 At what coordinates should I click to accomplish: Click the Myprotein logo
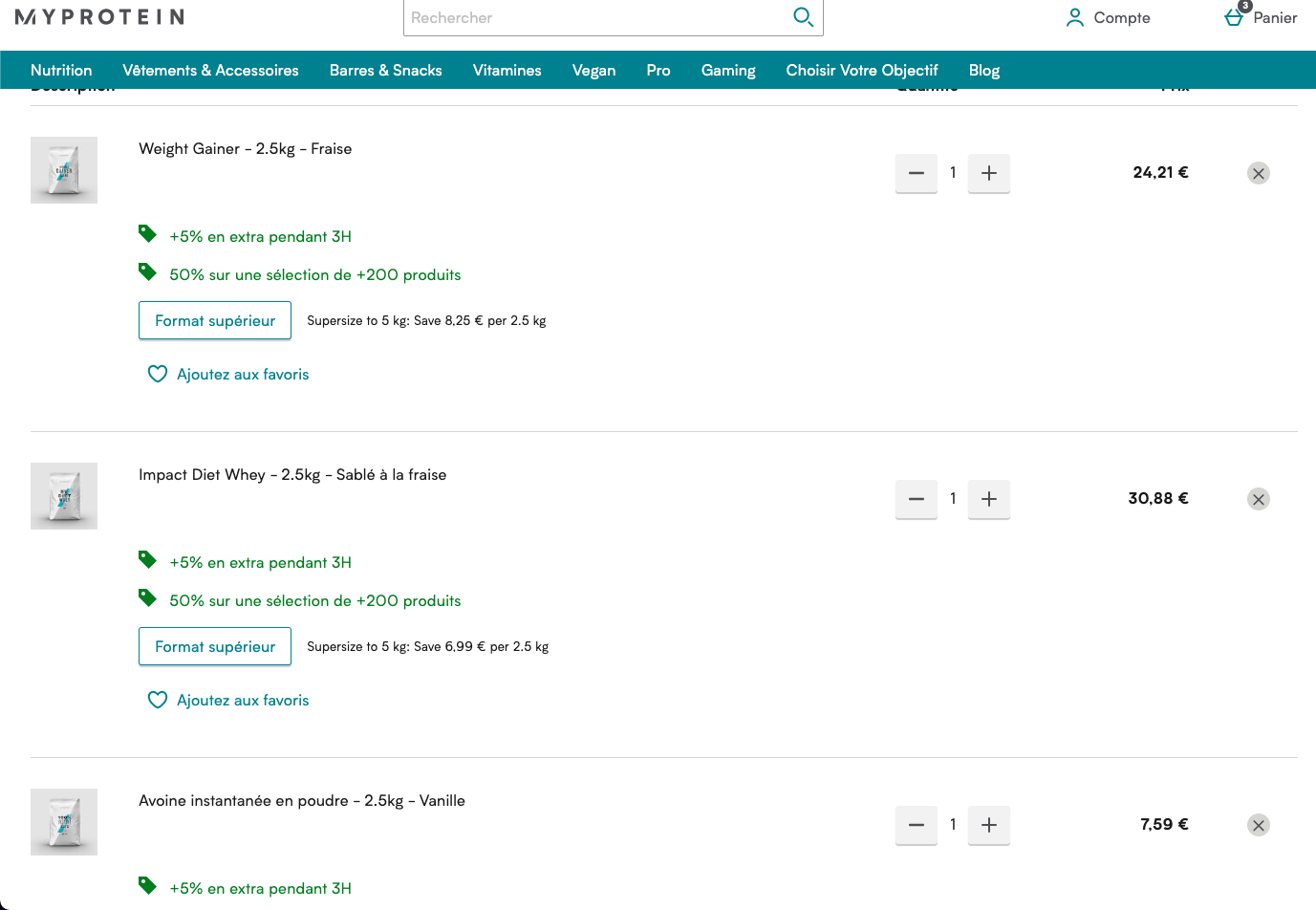point(99,17)
